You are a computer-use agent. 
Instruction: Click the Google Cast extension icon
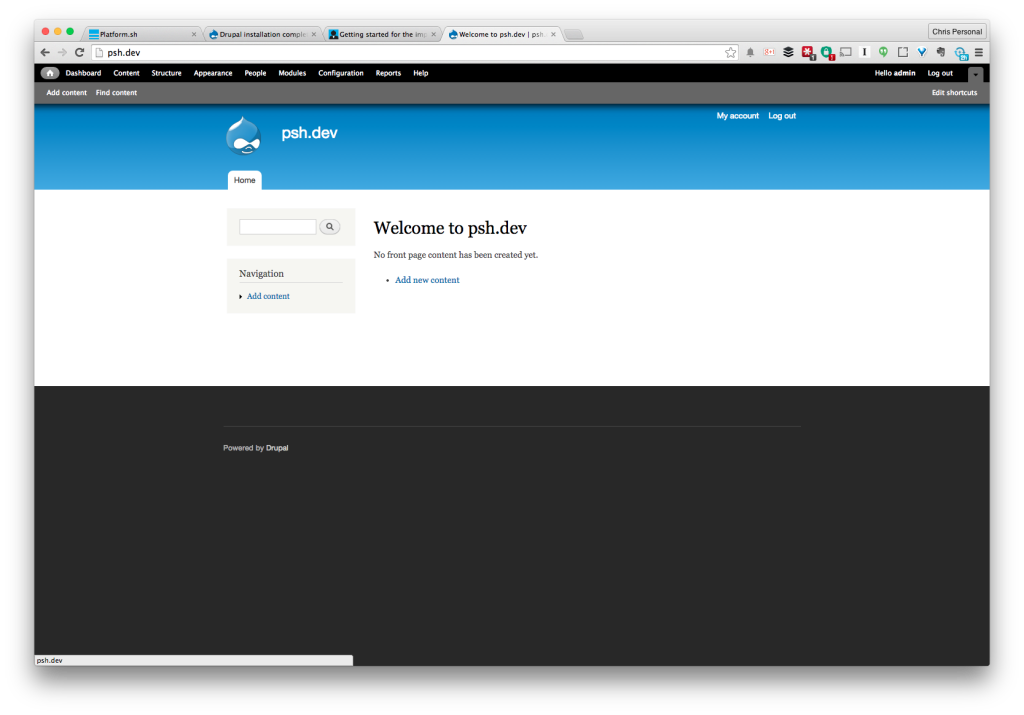[846, 52]
